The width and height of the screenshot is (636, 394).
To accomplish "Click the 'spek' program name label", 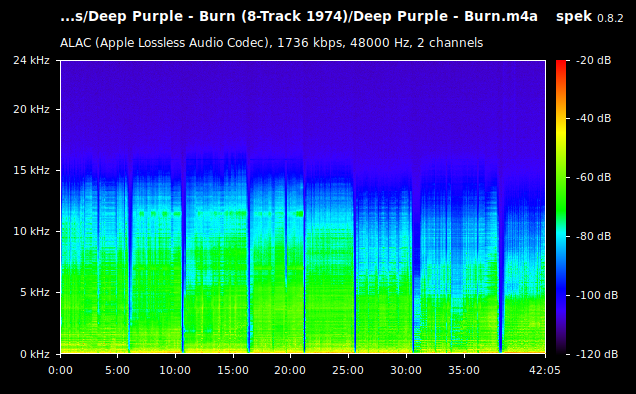I will point(574,17).
